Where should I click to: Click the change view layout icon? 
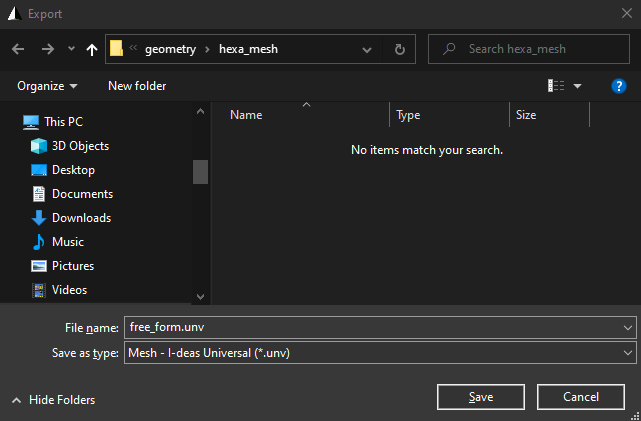coord(556,86)
